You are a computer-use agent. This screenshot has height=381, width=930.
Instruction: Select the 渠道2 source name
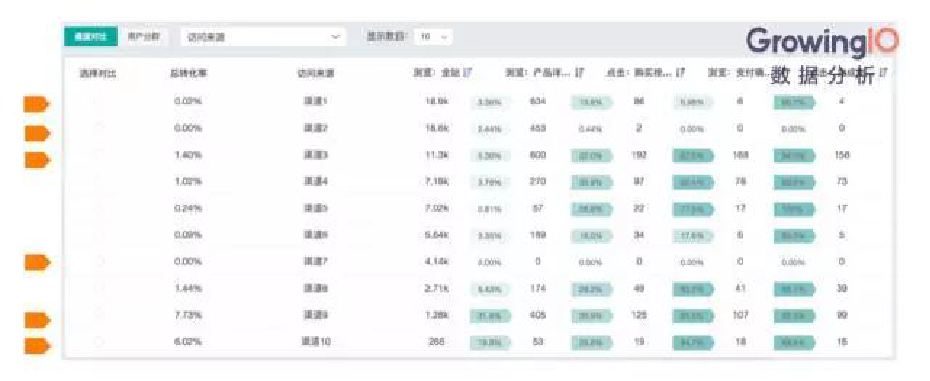click(x=316, y=128)
